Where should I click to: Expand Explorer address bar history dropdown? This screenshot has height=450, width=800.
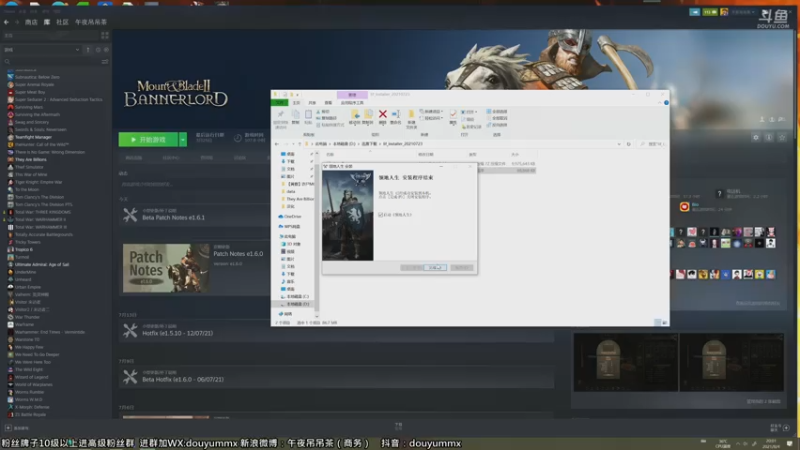619,144
